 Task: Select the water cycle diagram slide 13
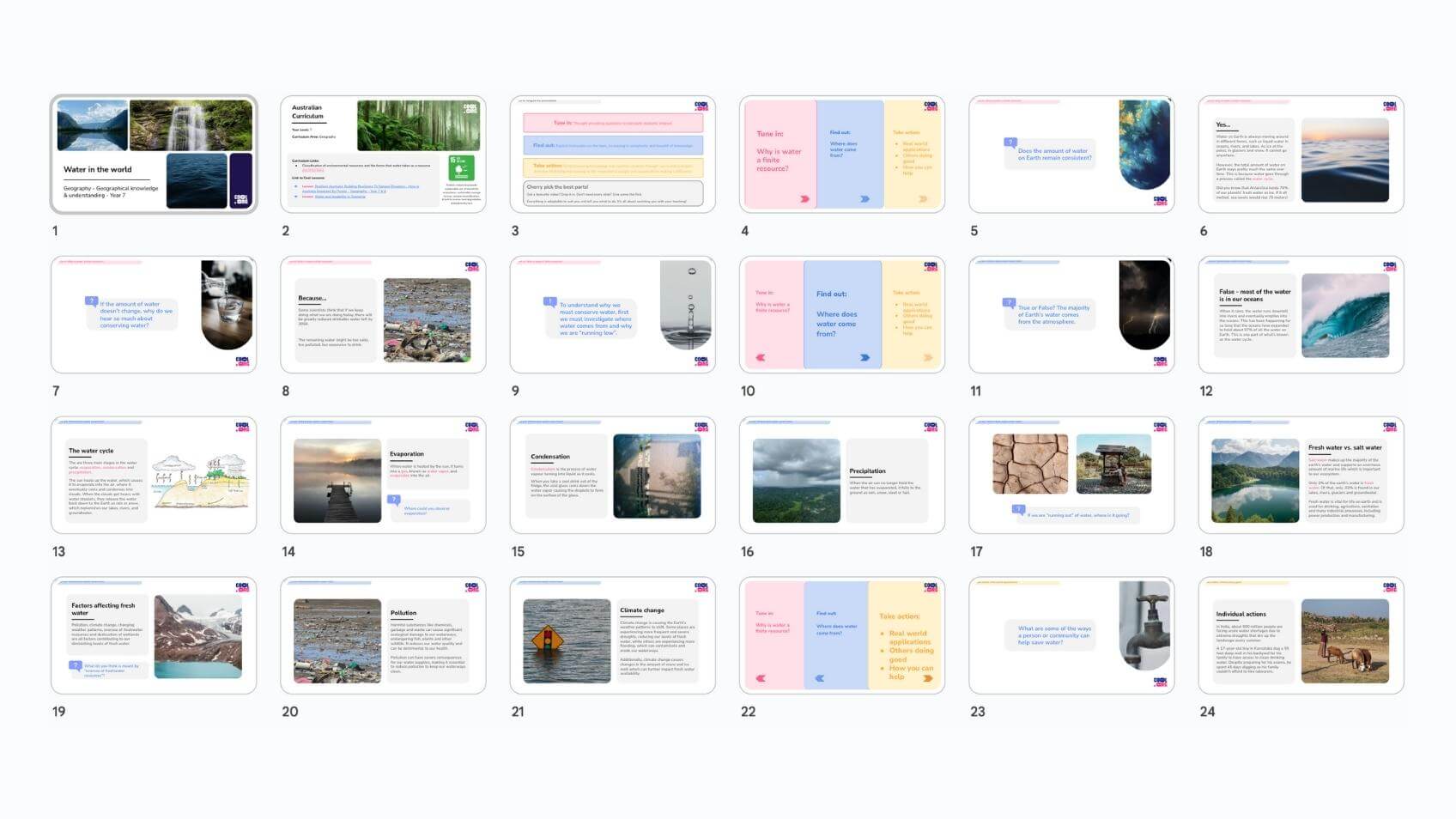click(x=154, y=475)
